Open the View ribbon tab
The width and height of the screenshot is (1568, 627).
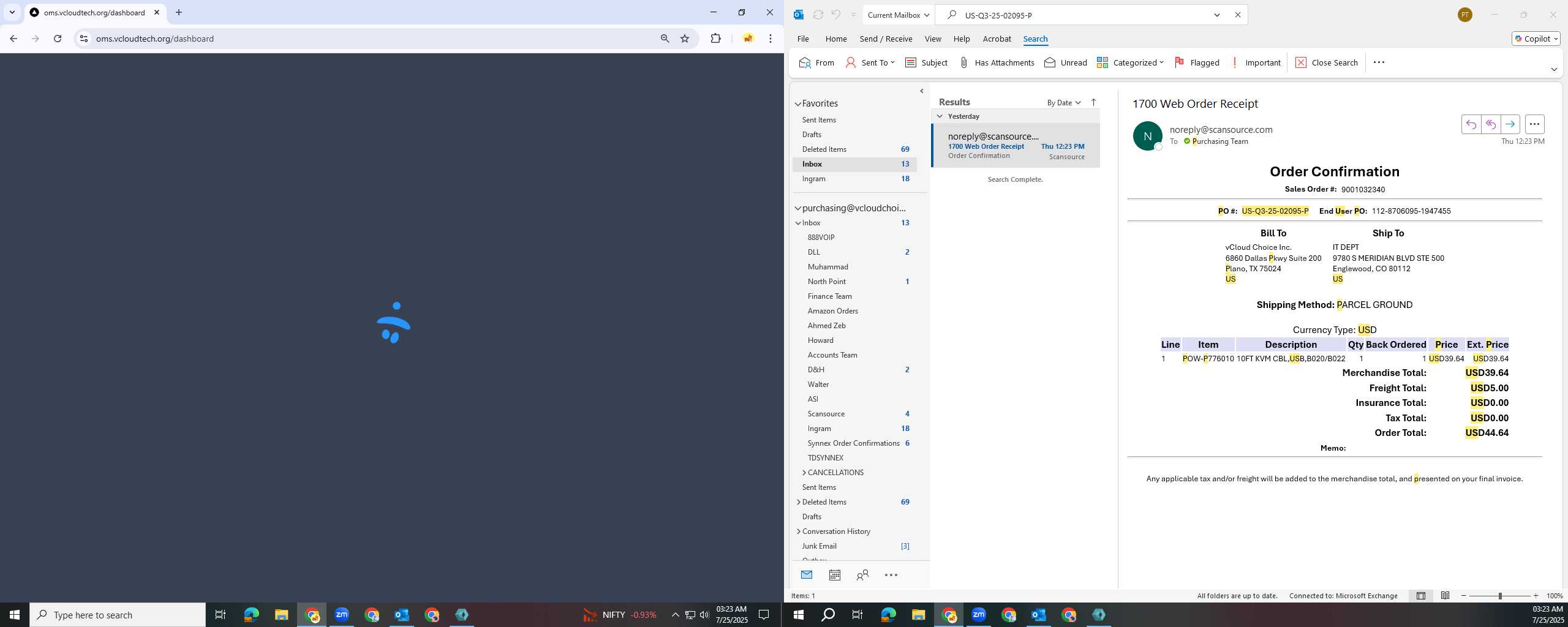tap(933, 39)
